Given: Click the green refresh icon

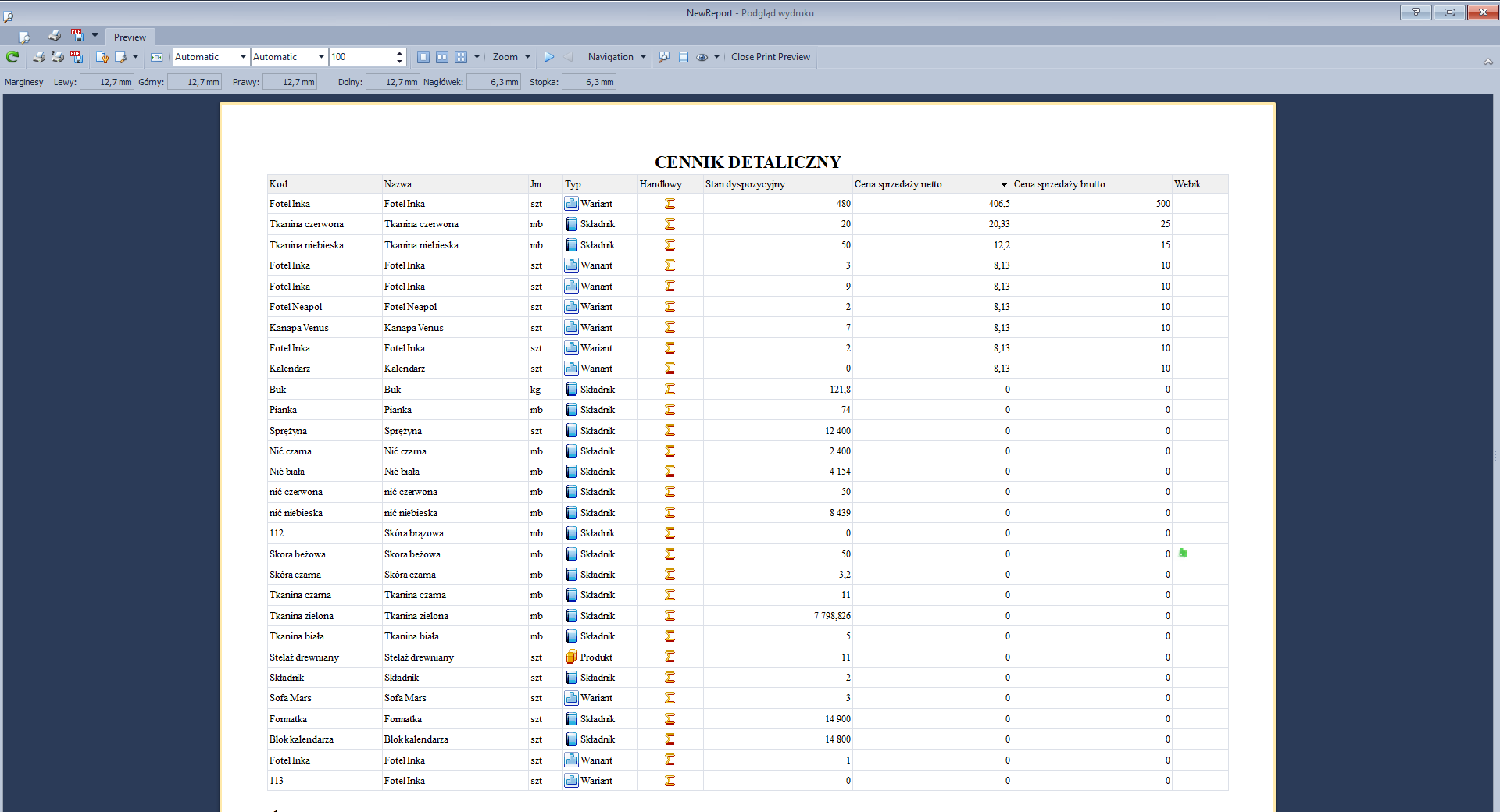Looking at the screenshot, I should (x=12, y=57).
